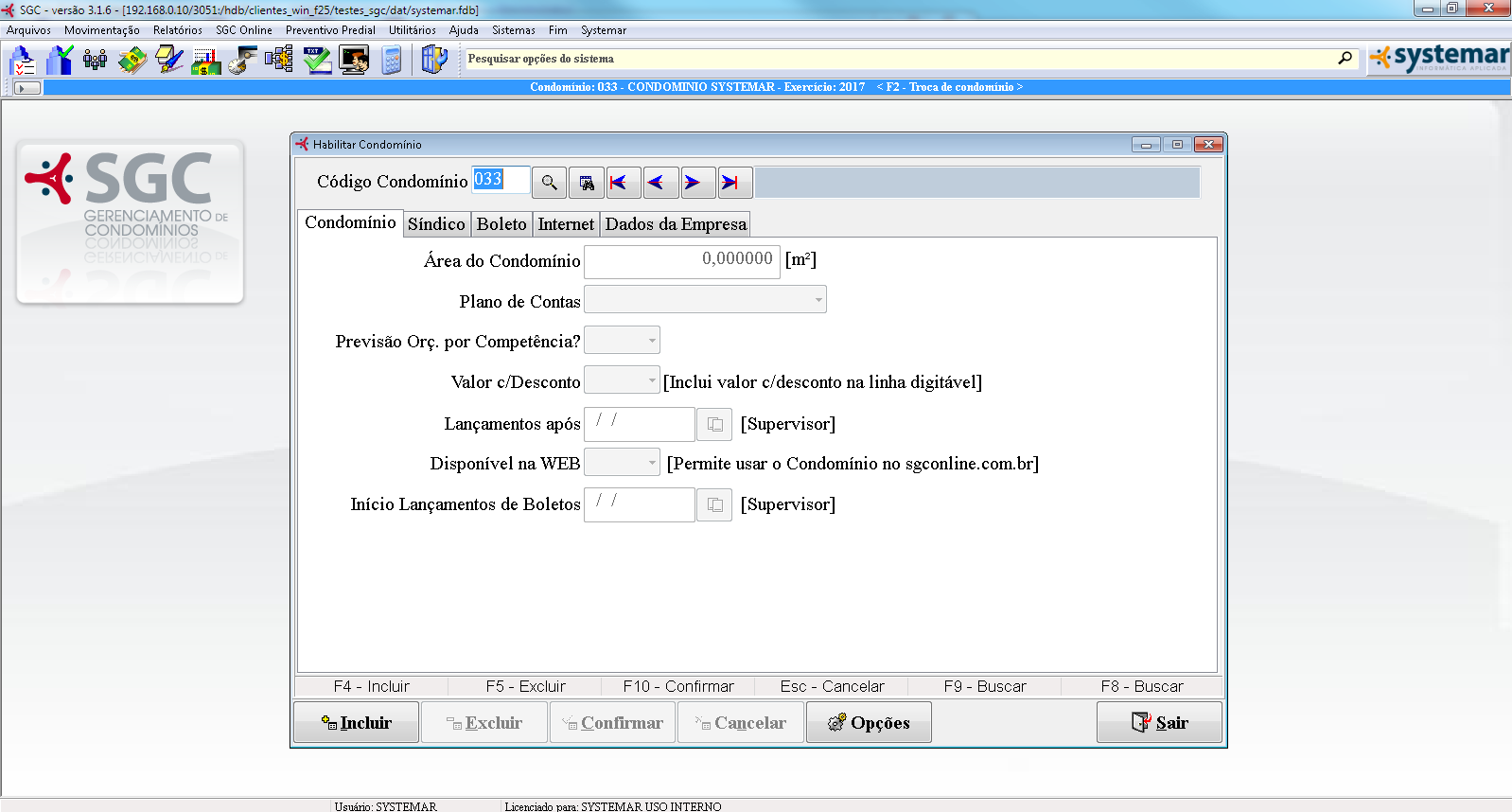Click the three people group toolbar icon
This screenshot has height=812, width=1512.
[96, 61]
